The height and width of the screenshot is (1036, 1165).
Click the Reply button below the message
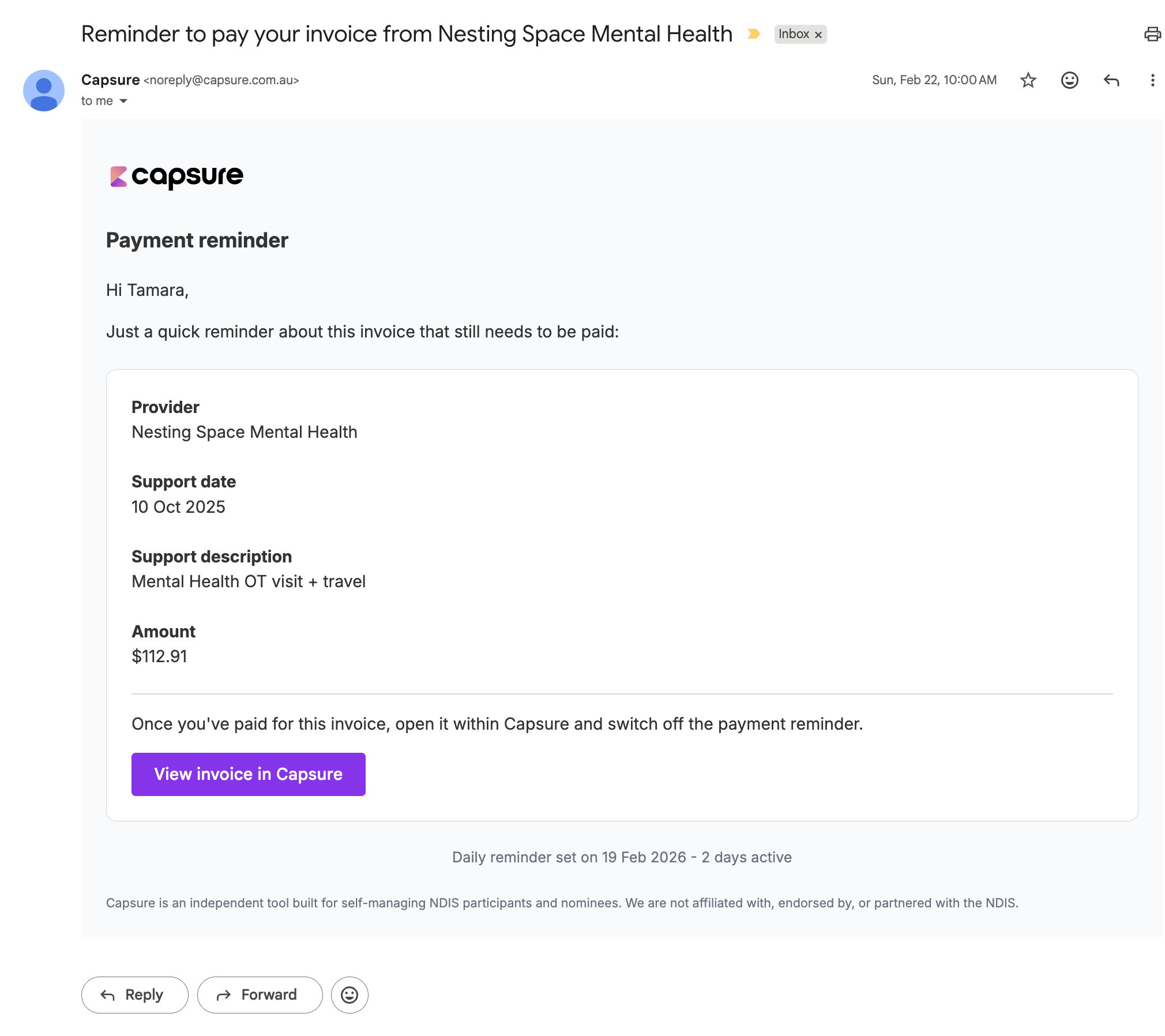pos(134,995)
